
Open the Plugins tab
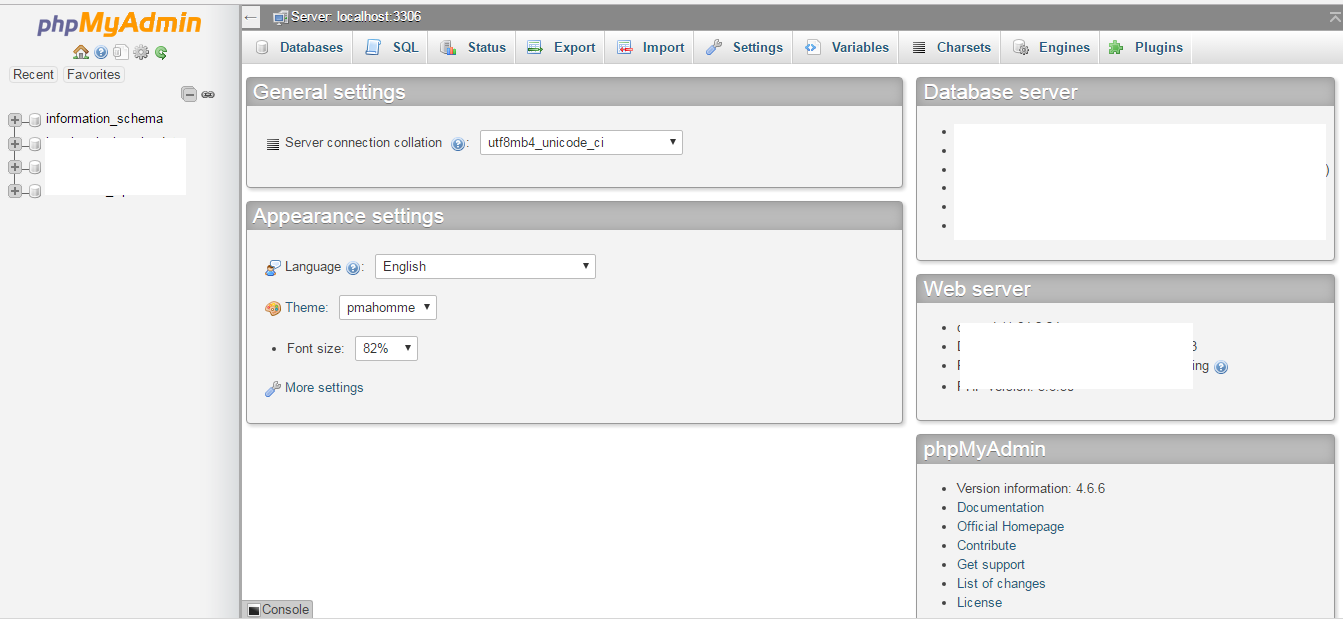click(1146, 47)
